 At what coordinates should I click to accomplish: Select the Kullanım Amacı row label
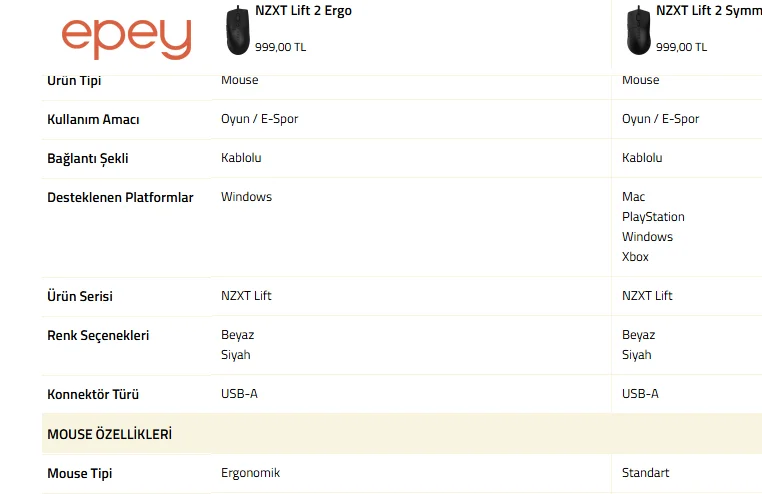click(x=93, y=119)
